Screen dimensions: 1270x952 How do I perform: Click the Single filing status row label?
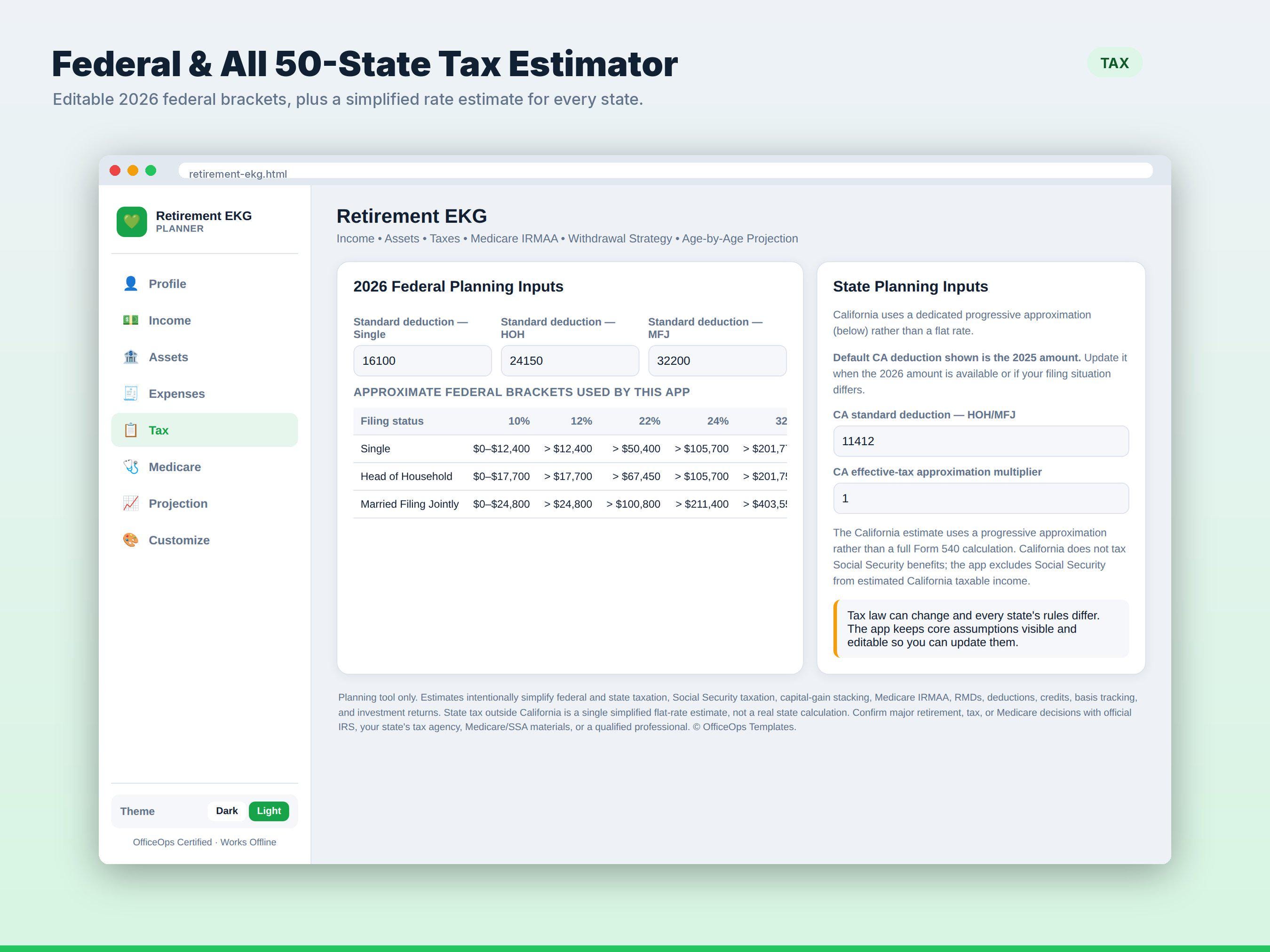(x=375, y=449)
